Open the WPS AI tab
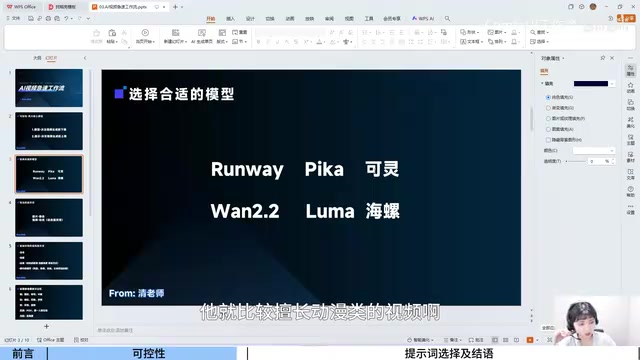The height and width of the screenshot is (360, 640). point(423,18)
